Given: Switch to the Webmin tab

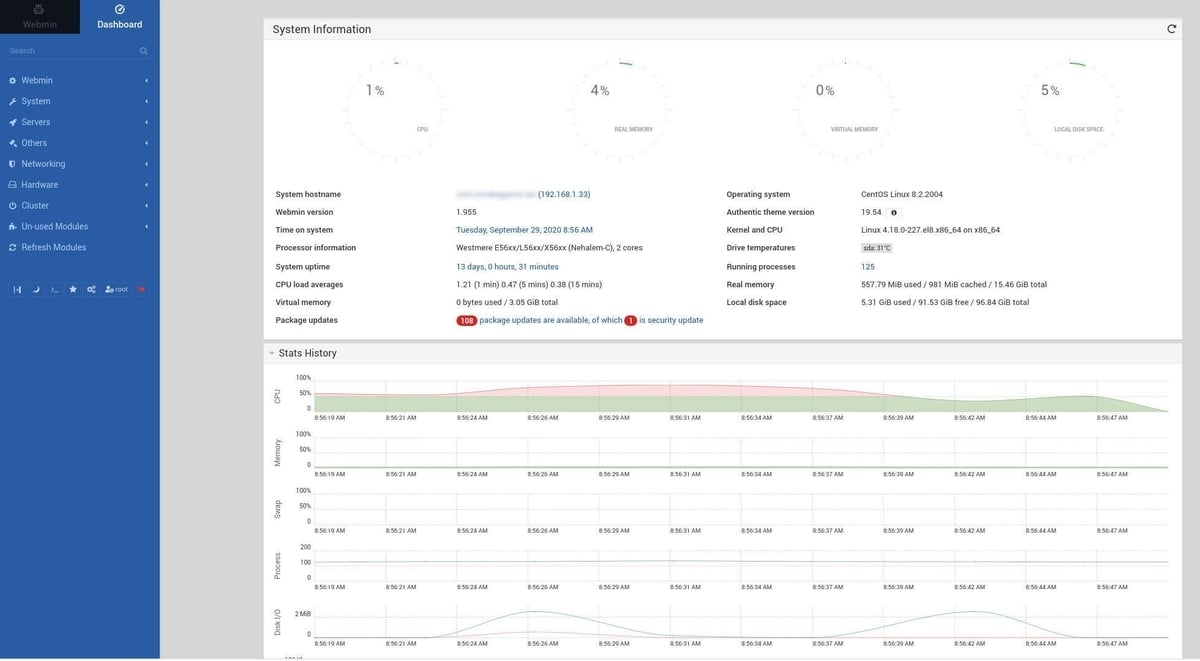Looking at the screenshot, I should (x=40, y=18).
